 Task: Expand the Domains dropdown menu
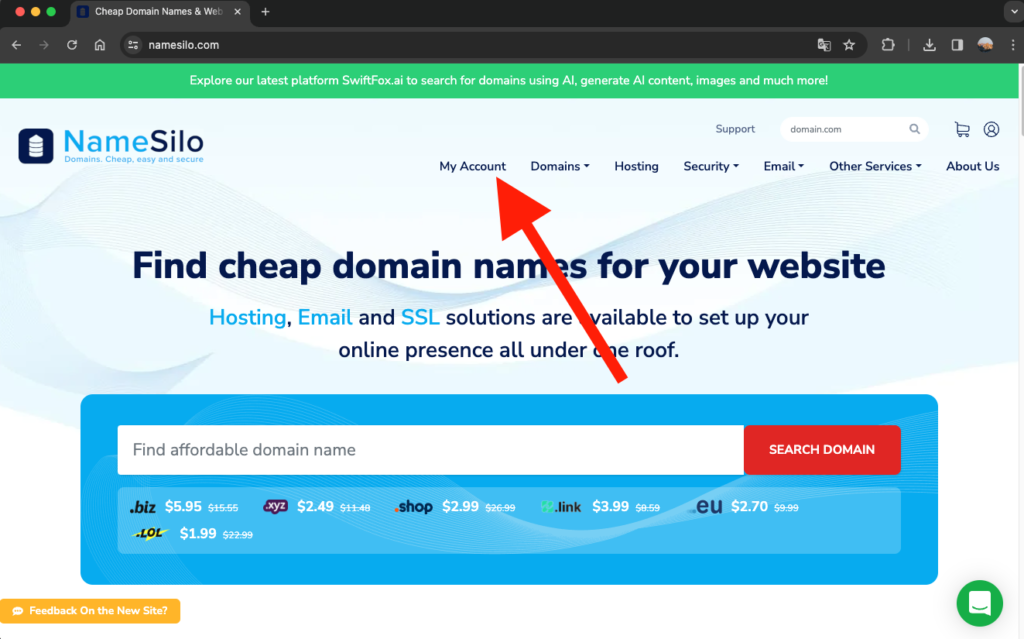[560, 167]
